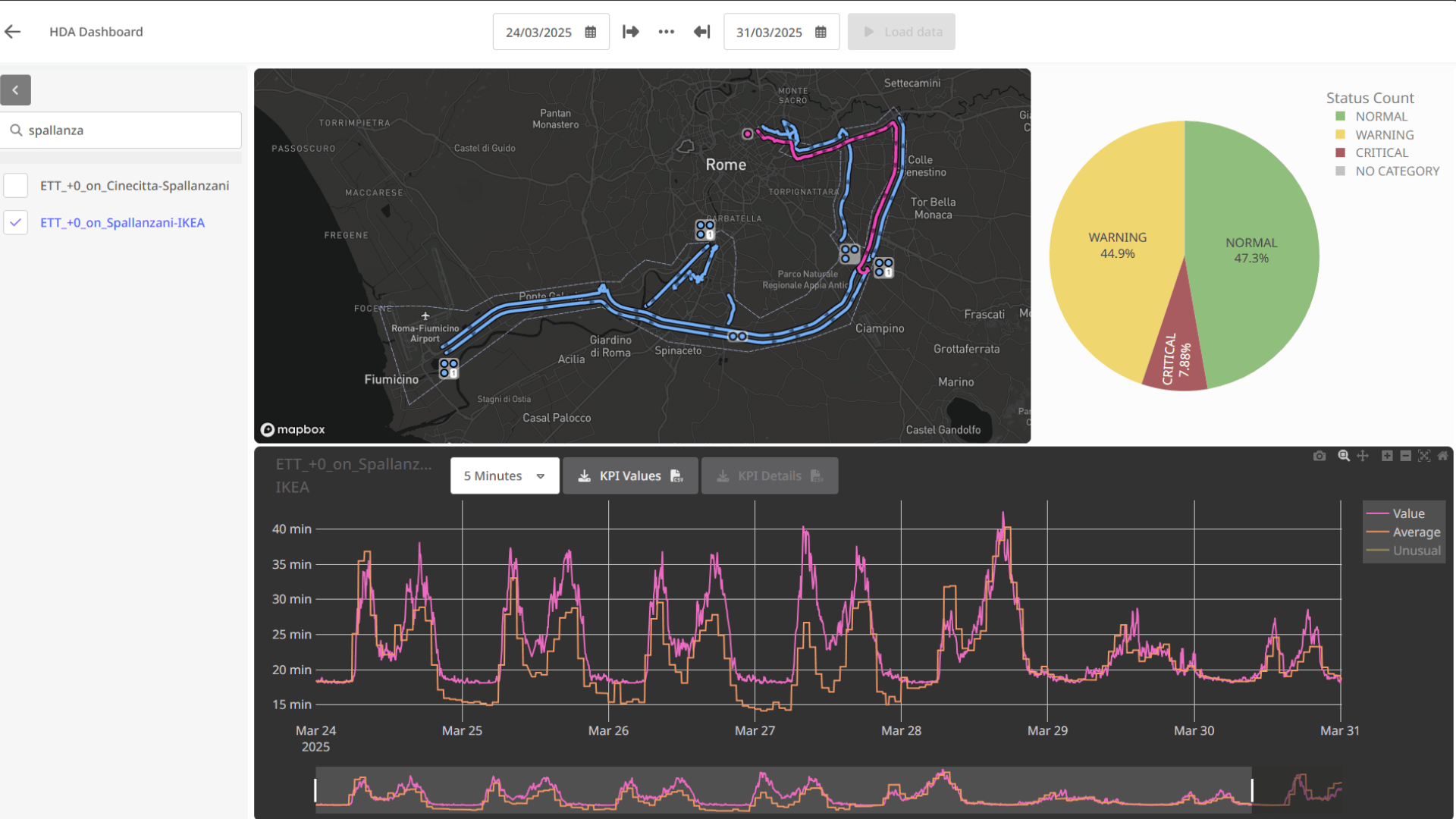
Task: Open the three-dots date range menu
Action: (666, 32)
